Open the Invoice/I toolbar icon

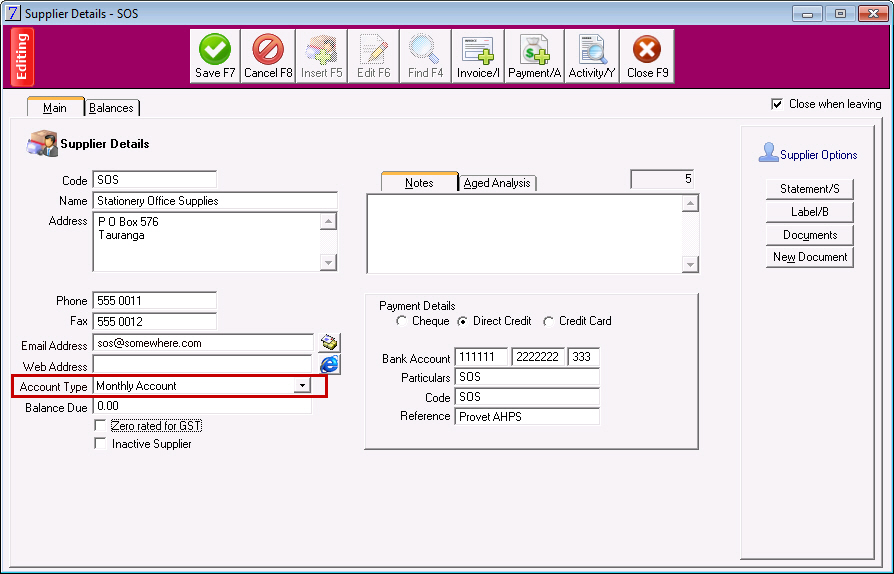tap(478, 56)
